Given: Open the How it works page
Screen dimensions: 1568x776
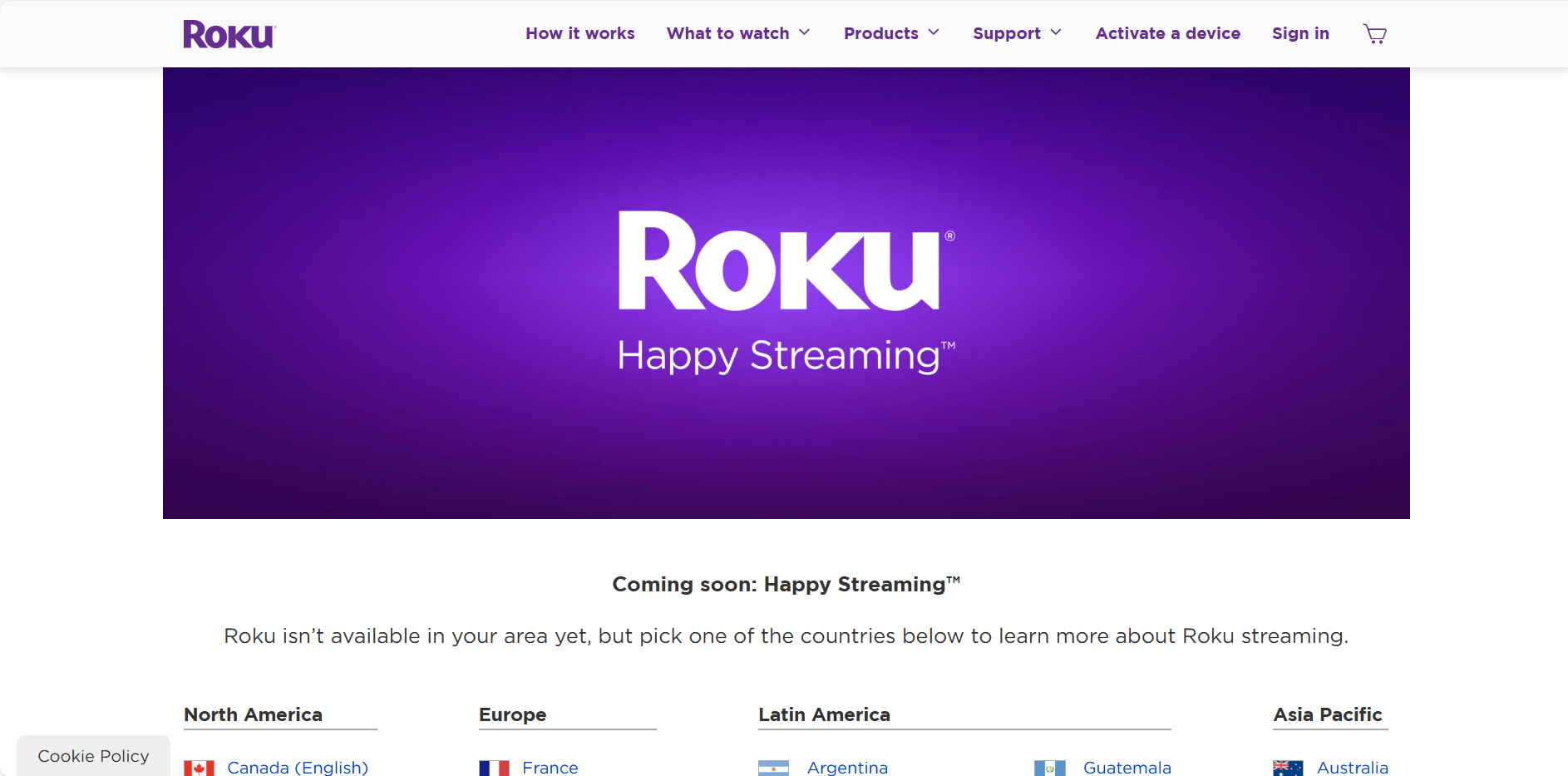Looking at the screenshot, I should point(580,33).
